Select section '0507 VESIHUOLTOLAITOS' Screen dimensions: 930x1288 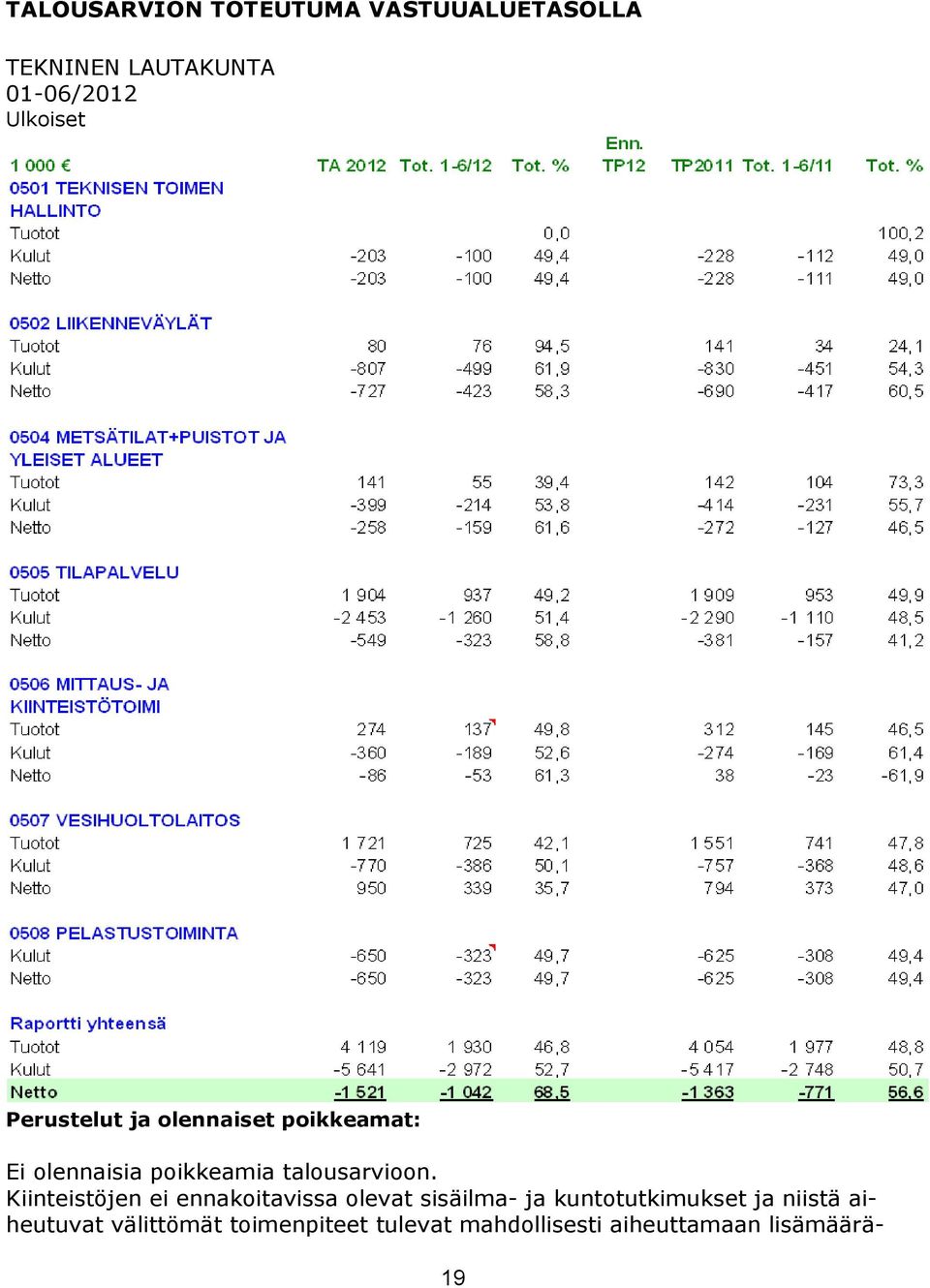point(125,820)
